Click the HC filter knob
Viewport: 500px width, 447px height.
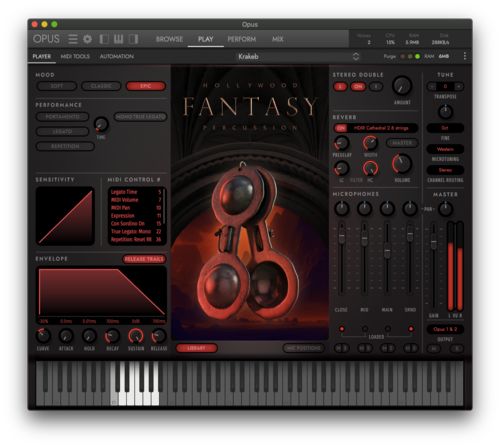(x=370, y=168)
